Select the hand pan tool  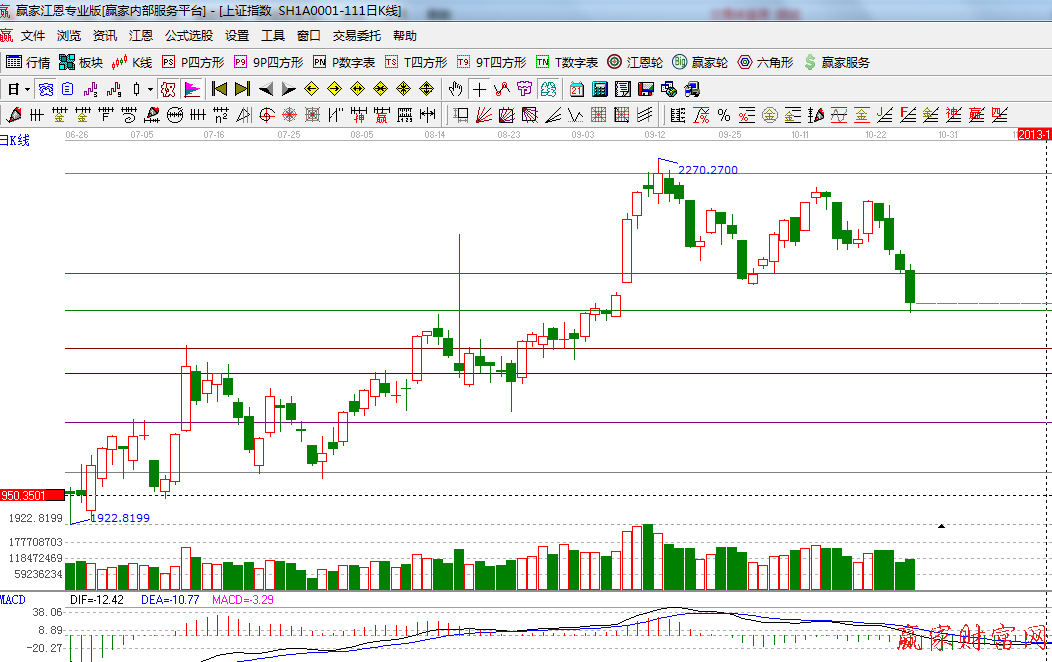(457, 89)
